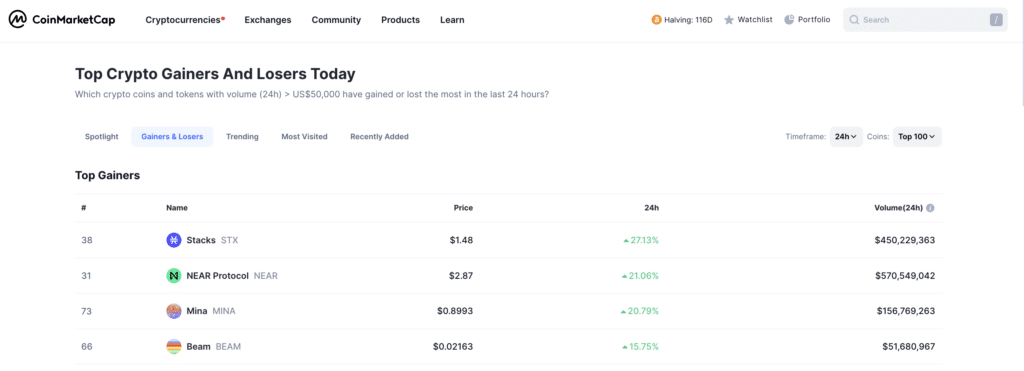This screenshot has width=1024, height=371.
Task: Click the rank number 31
Action: coord(86,276)
